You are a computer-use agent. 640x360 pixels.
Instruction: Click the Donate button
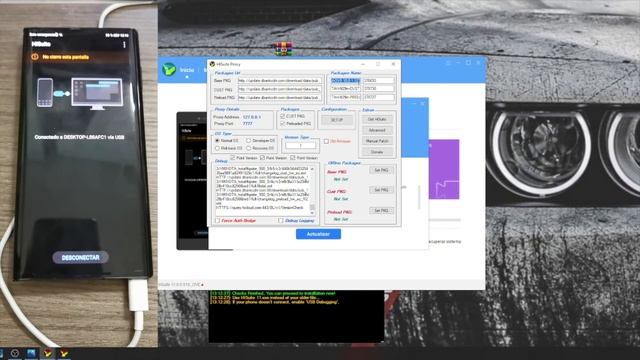(x=377, y=152)
